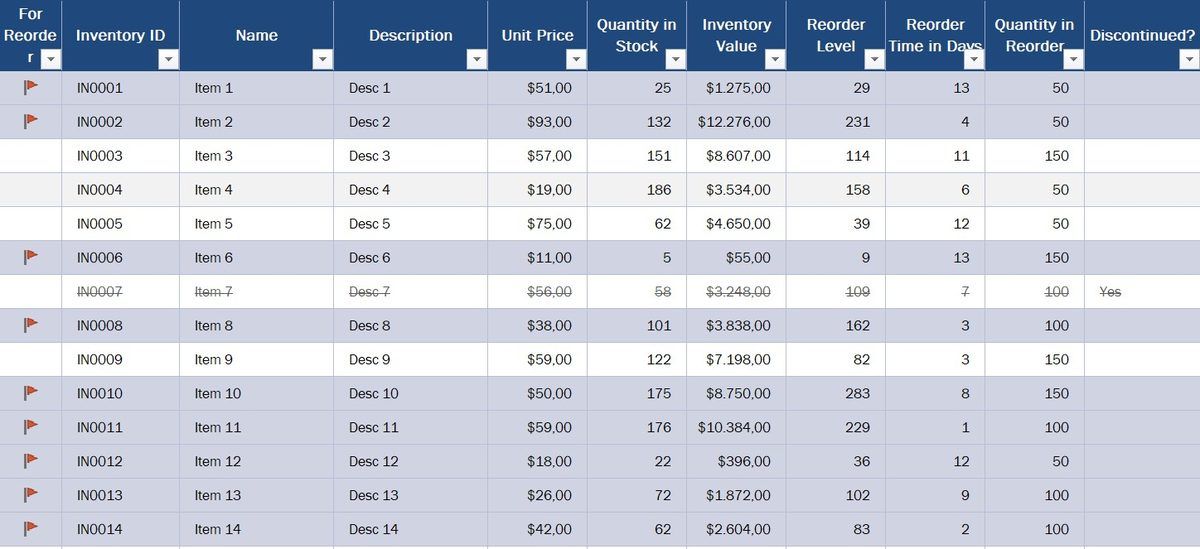The height and width of the screenshot is (549, 1200).
Task: Select the Inventory Value header cell
Action: pos(736,35)
